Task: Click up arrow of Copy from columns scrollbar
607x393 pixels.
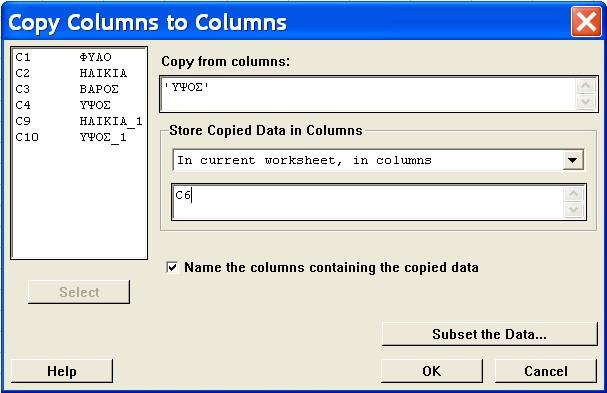Action: tap(585, 85)
